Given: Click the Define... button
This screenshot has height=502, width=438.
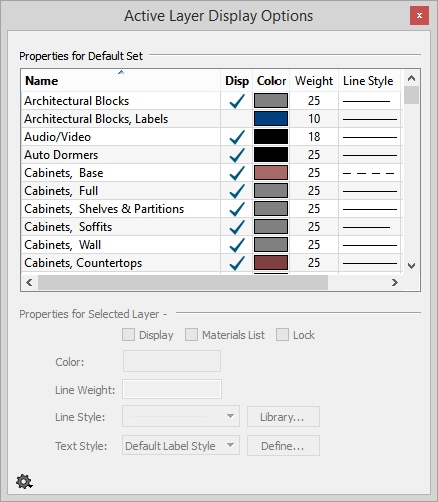Looking at the screenshot, I should point(283,446).
